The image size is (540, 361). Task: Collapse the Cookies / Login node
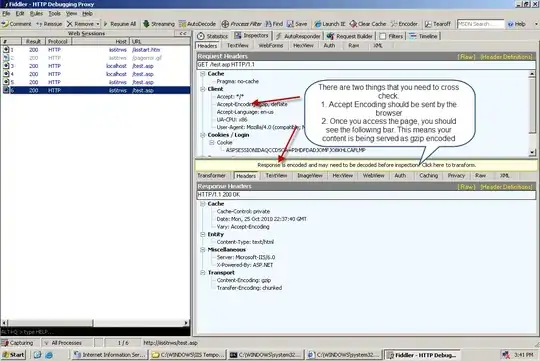(x=203, y=135)
